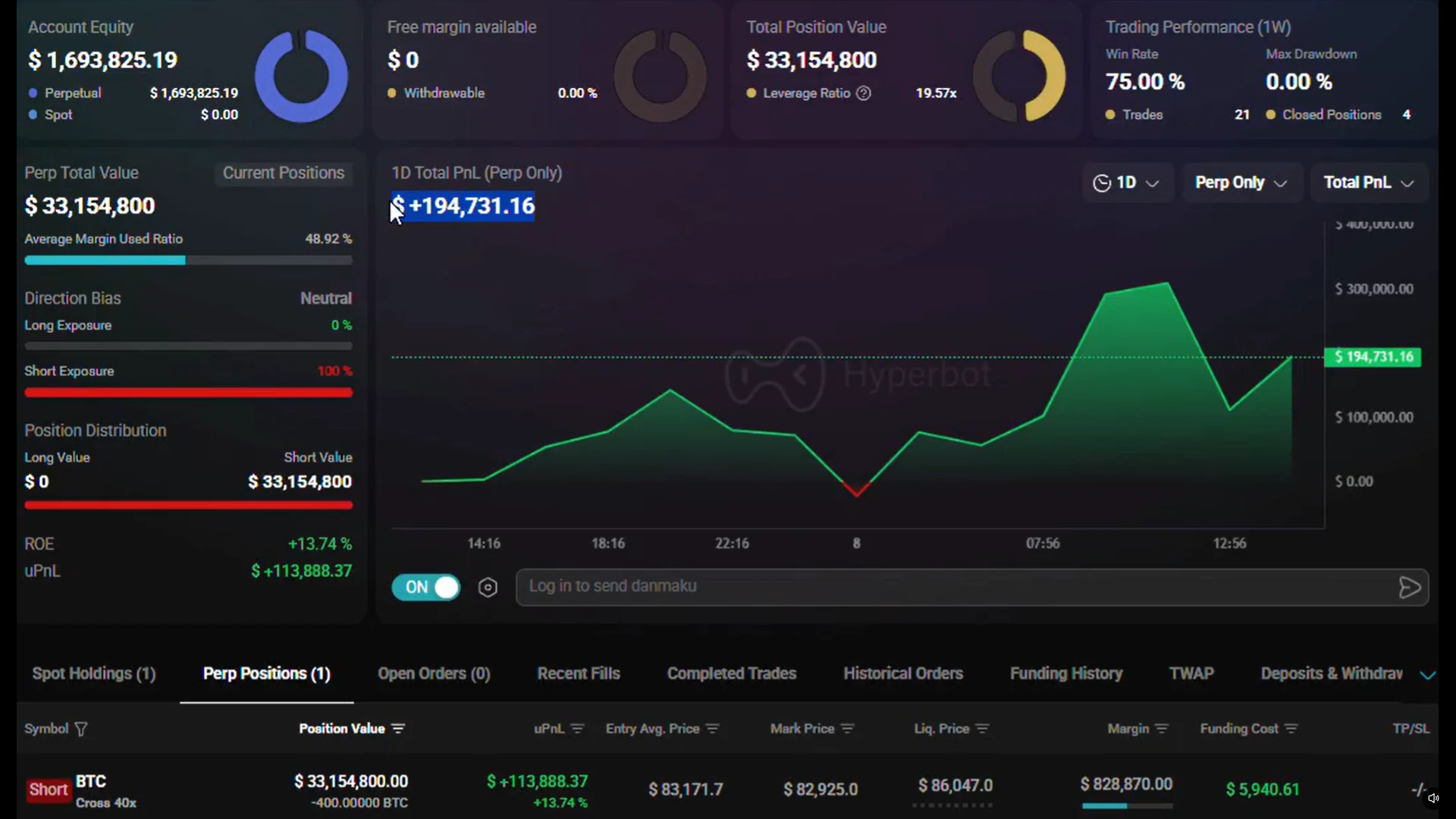Click the uPnL value +113,888.37 in summary
Screen dimensions: 1456x819
(301, 572)
